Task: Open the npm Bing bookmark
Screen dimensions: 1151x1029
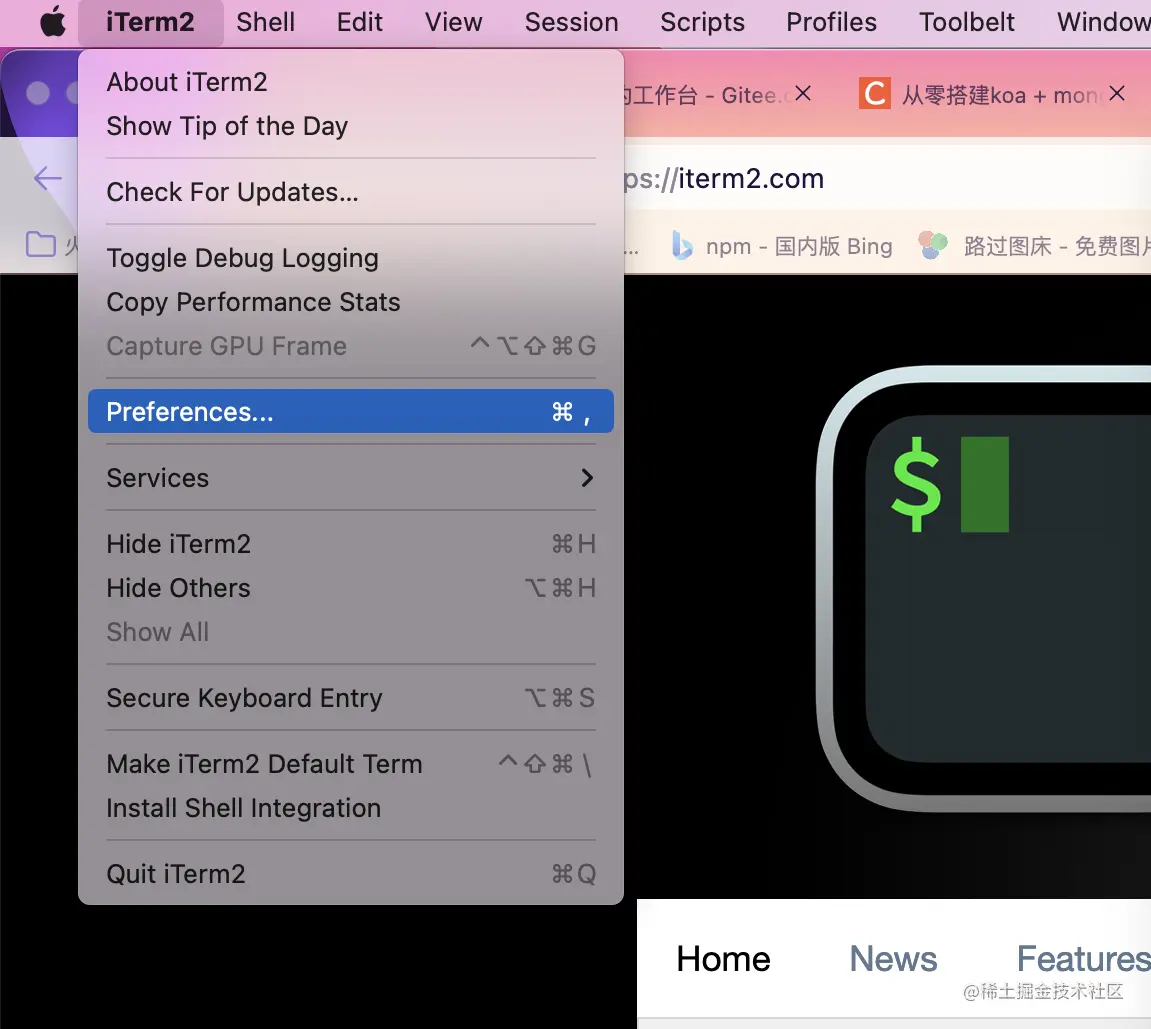Action: (x=782, y=246)
